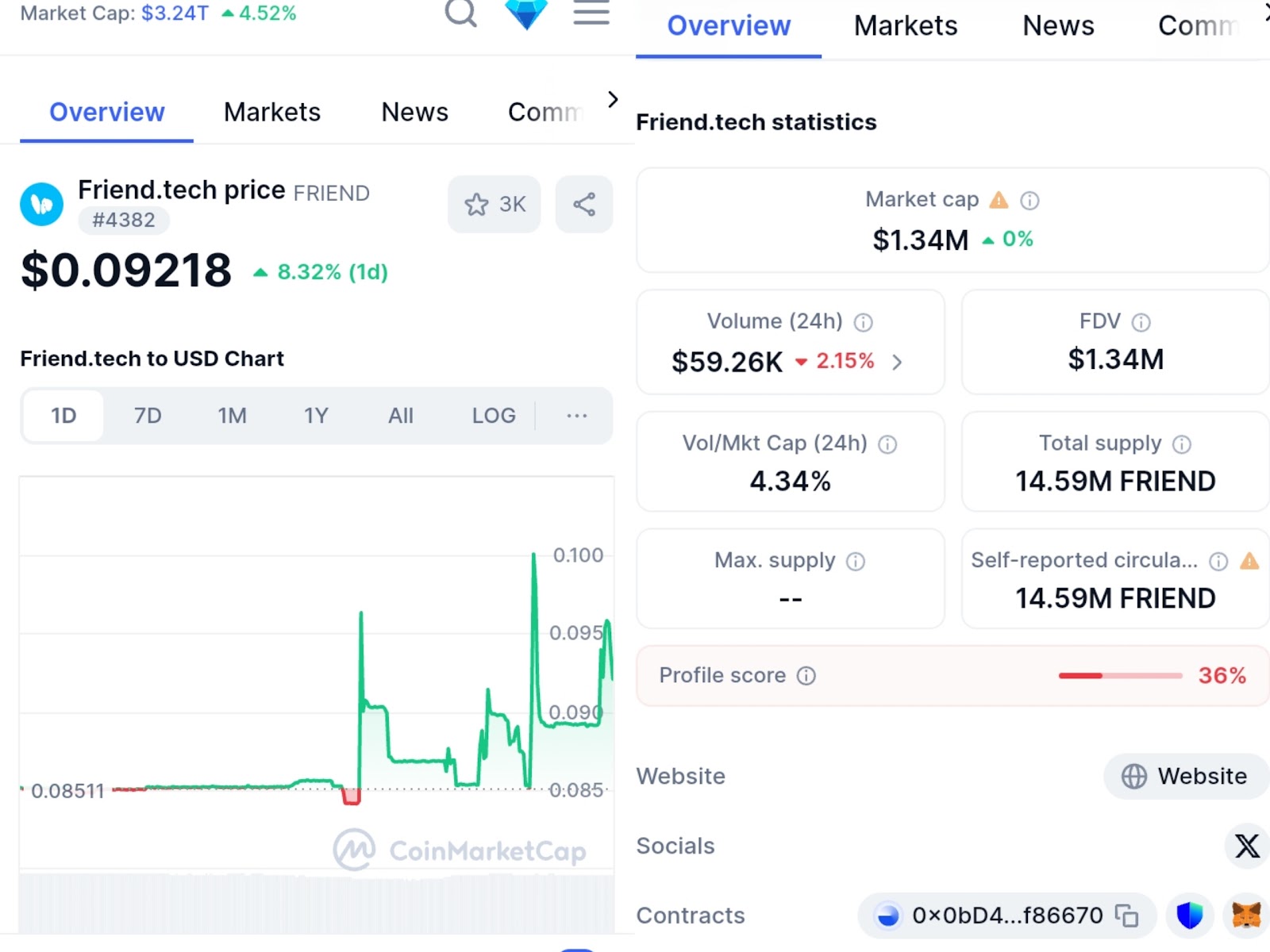Image resolution: width=1270 pixels, height=952 pixels.
Task: Click the #4382 rank badge
Action: tap(124, 220)
